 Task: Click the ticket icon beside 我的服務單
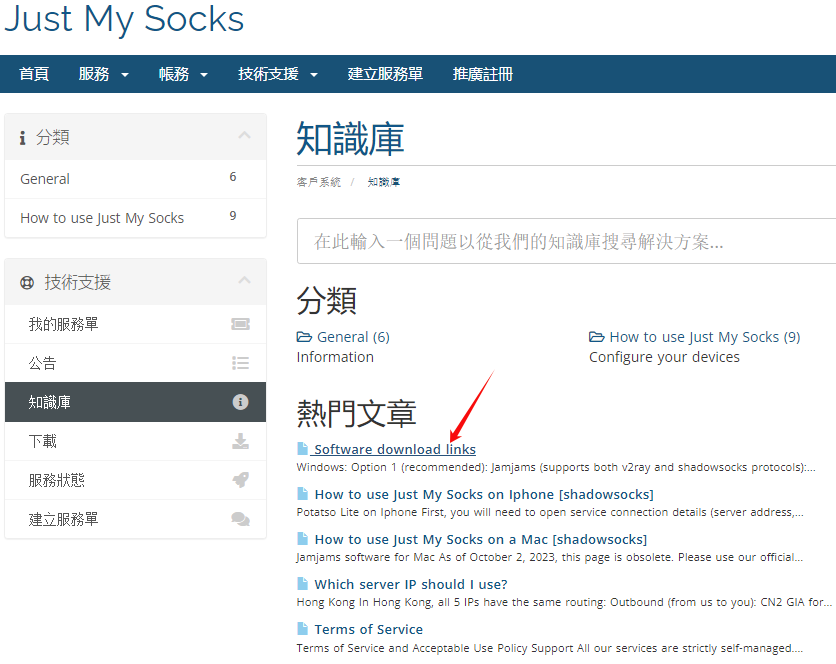pos(240,324)
